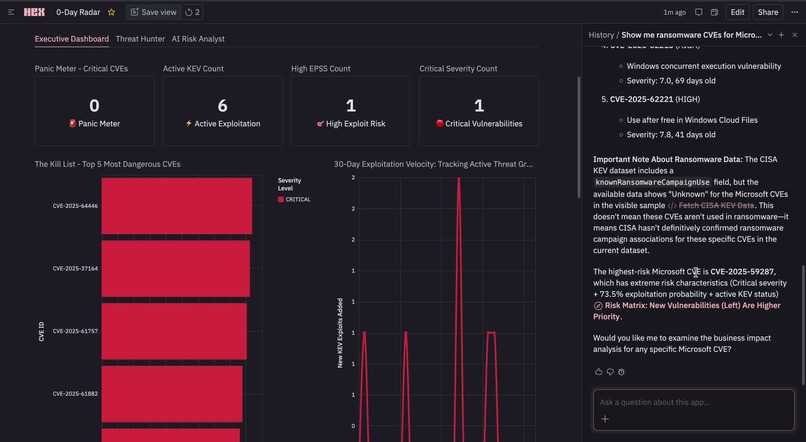Click the CVE-2025-61882 axis label
Image resolution: width=806 pixels, height=442 pixels.
(75, 394)
